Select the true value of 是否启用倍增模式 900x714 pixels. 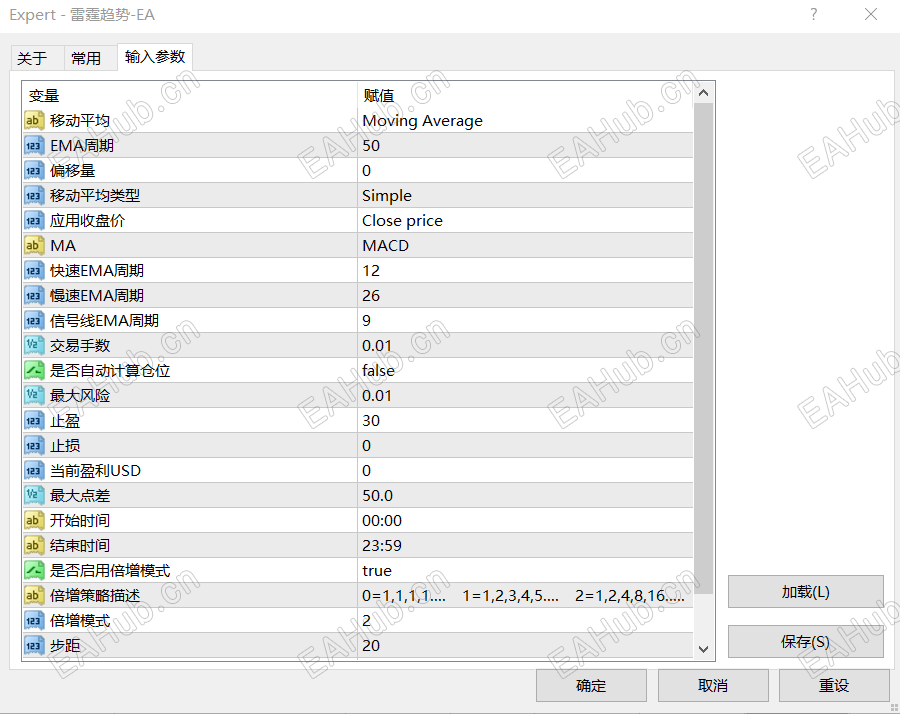(377, 571)
